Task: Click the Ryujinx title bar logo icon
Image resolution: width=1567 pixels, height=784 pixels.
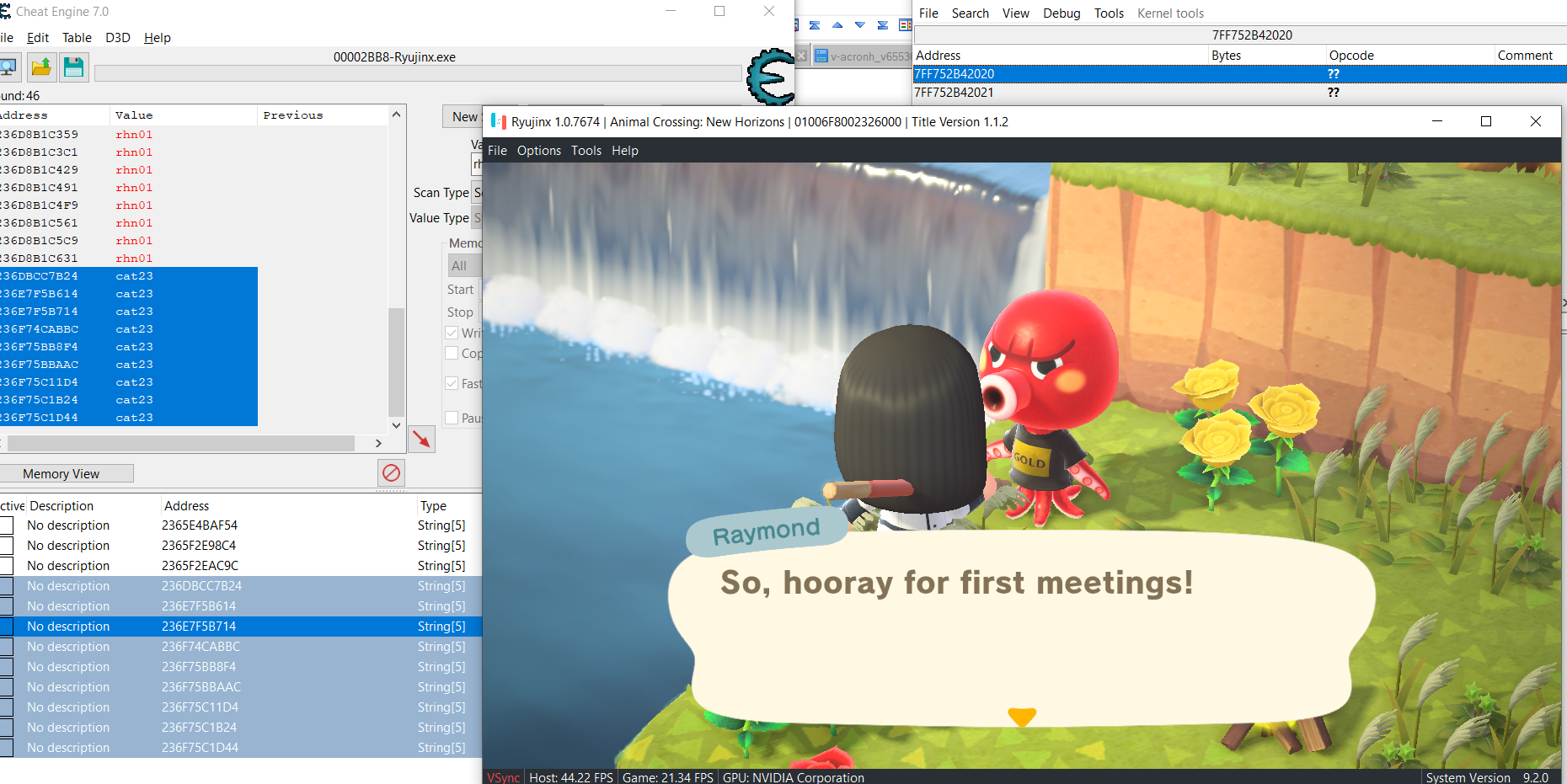Action: coord(498,121)
